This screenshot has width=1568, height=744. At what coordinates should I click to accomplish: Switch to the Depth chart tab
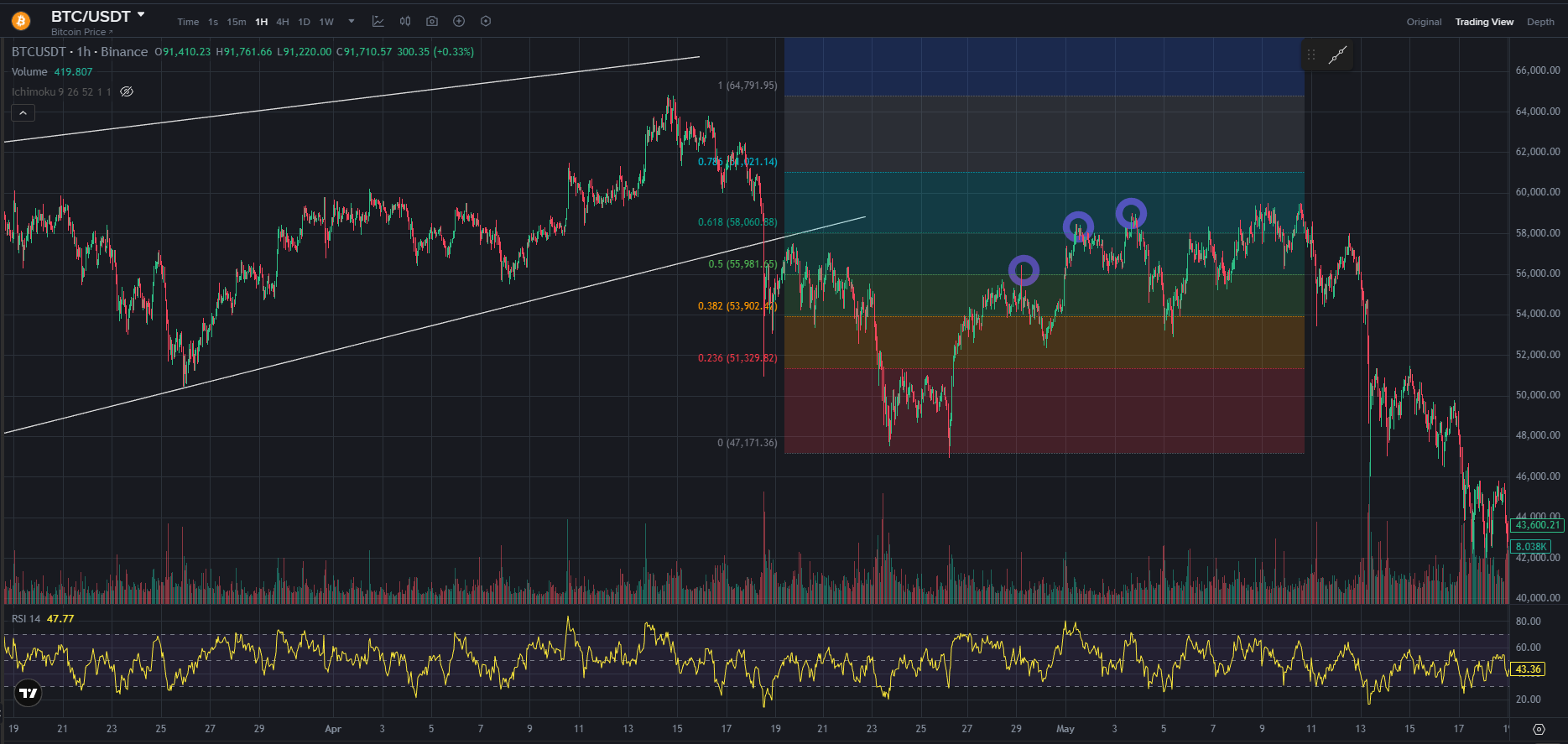tap(1540, 22)
